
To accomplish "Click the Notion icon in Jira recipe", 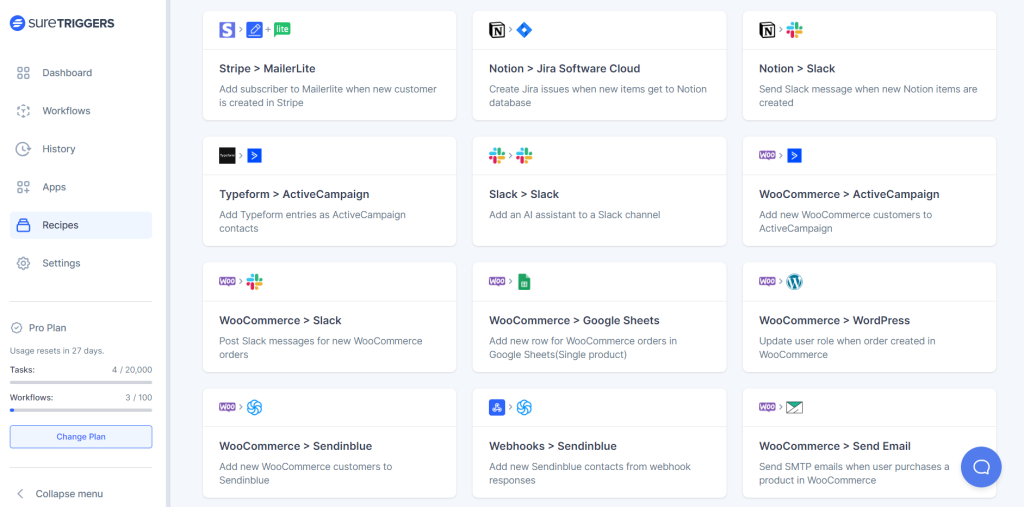I will 497,30.
